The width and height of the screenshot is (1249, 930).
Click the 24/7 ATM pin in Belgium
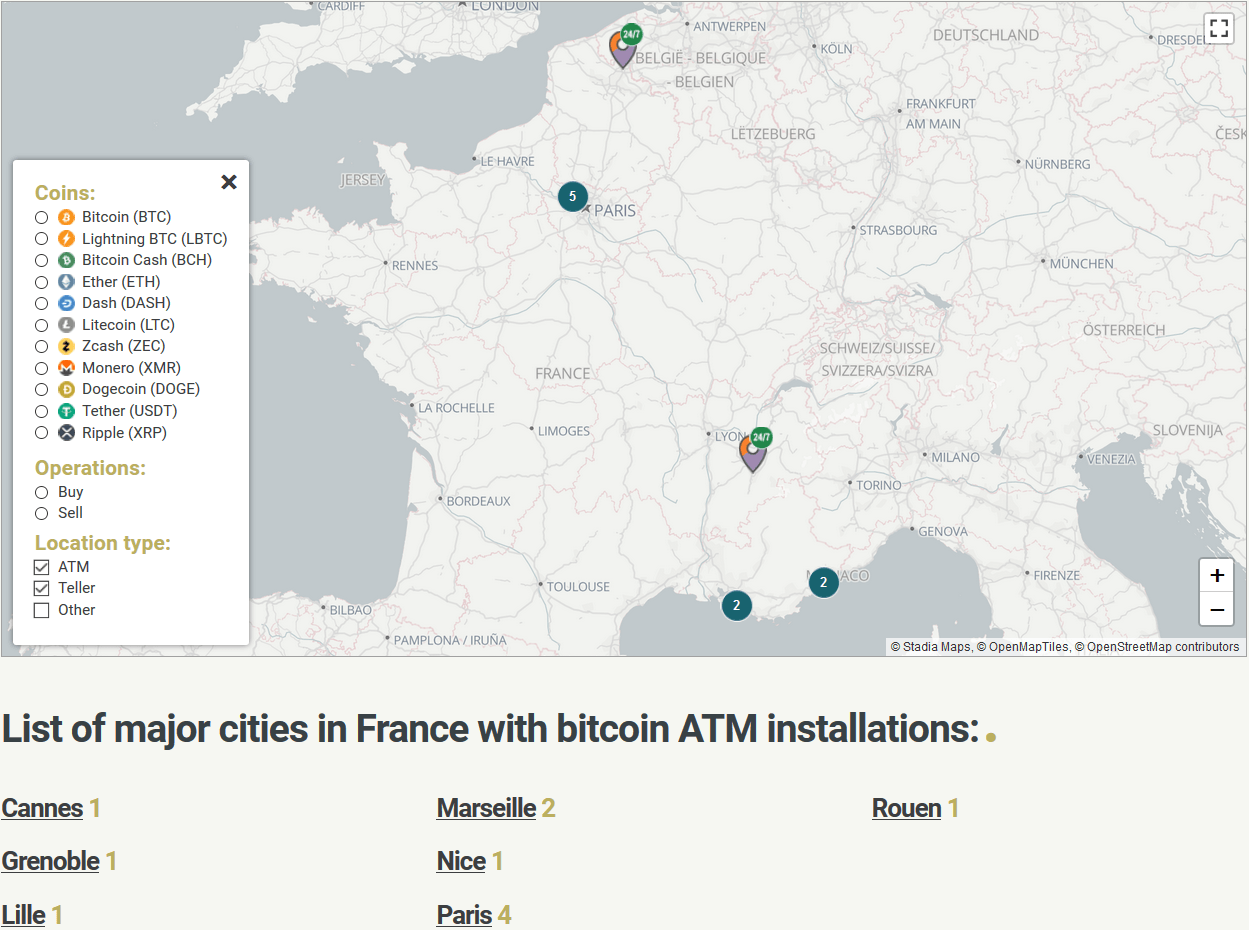click(624, 47)
